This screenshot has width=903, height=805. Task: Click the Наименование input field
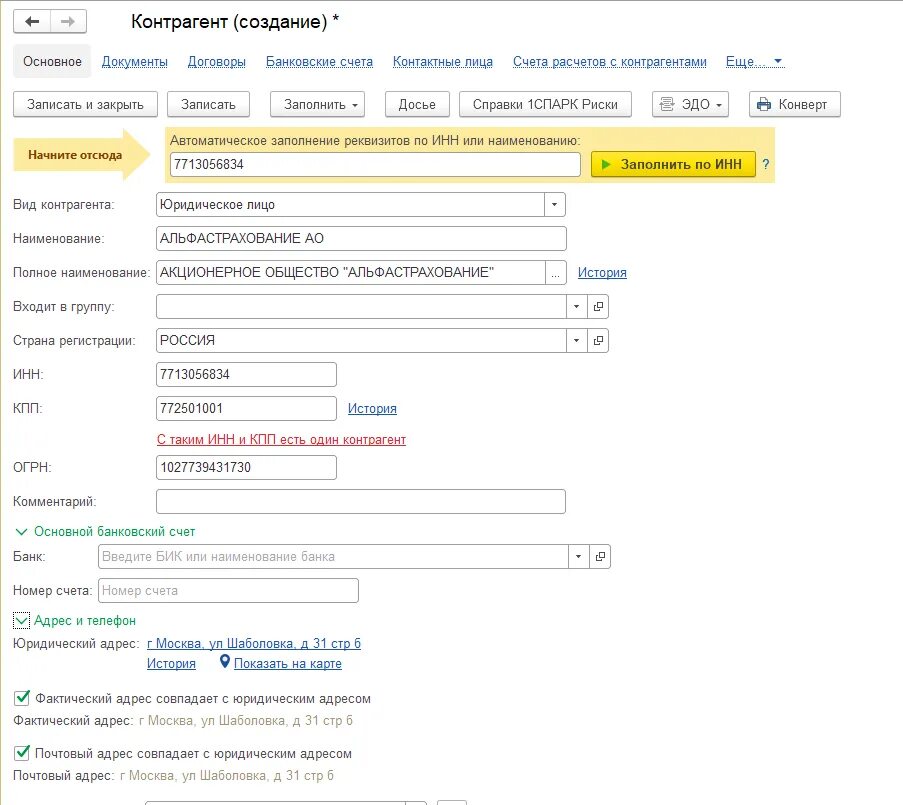[361, 238]
